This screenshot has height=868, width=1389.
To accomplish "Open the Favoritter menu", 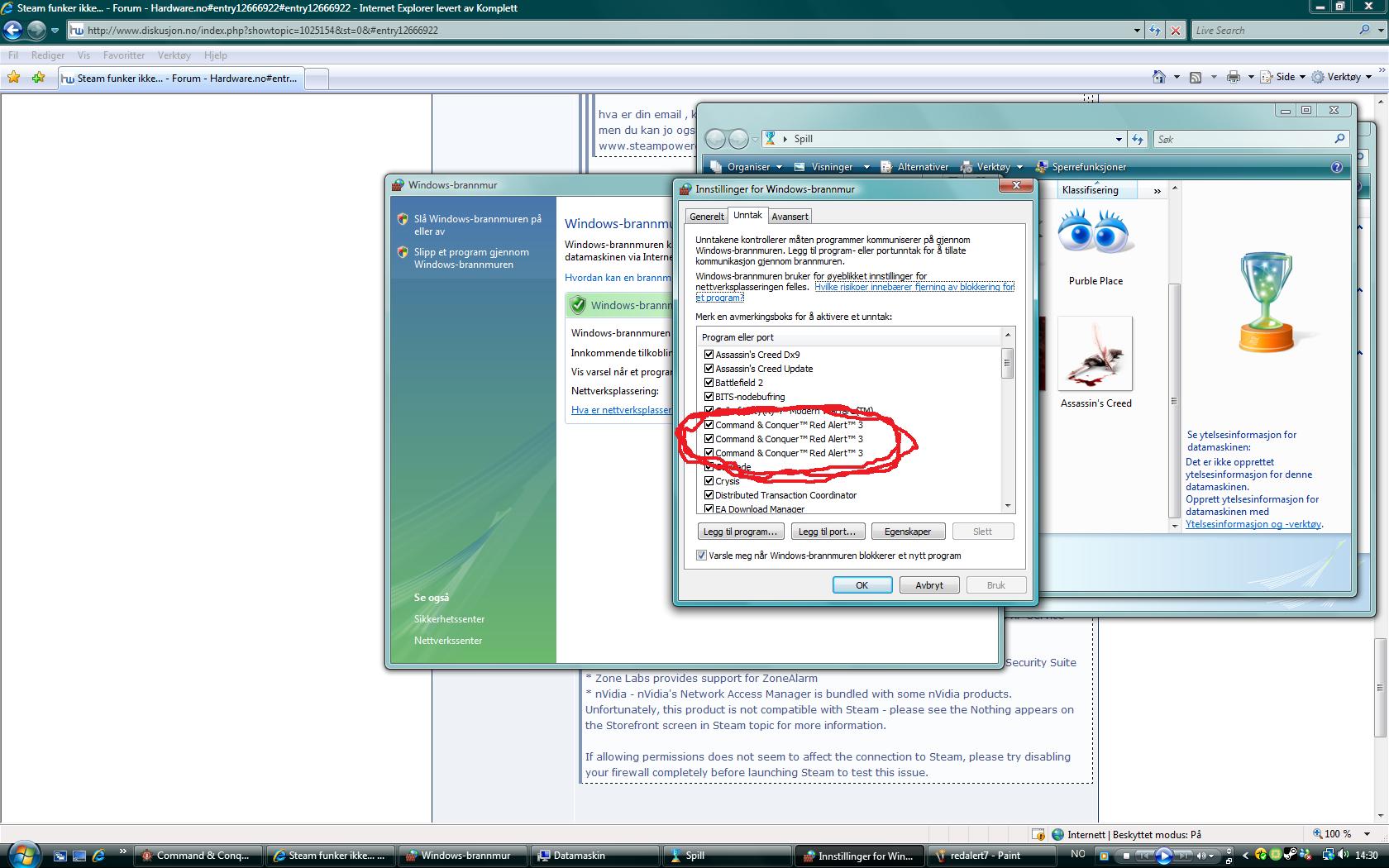I will [124, 55].
